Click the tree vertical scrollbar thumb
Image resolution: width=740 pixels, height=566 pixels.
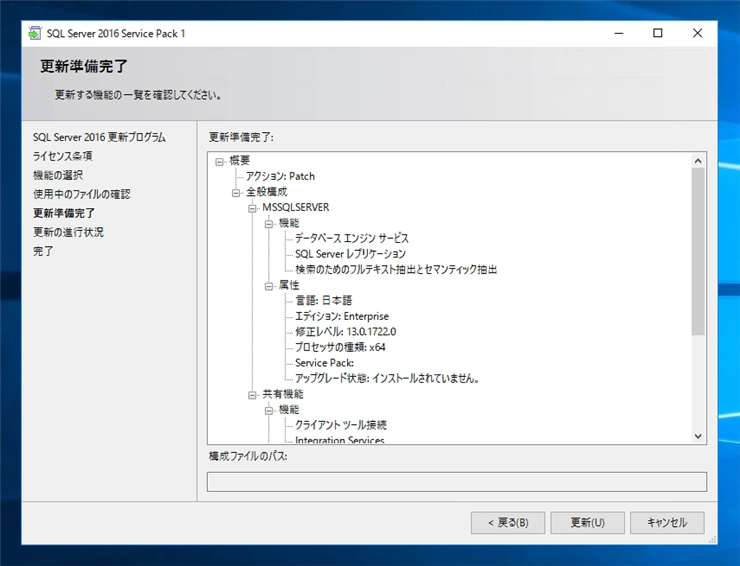pyautogui.click(x=698, y=252)
